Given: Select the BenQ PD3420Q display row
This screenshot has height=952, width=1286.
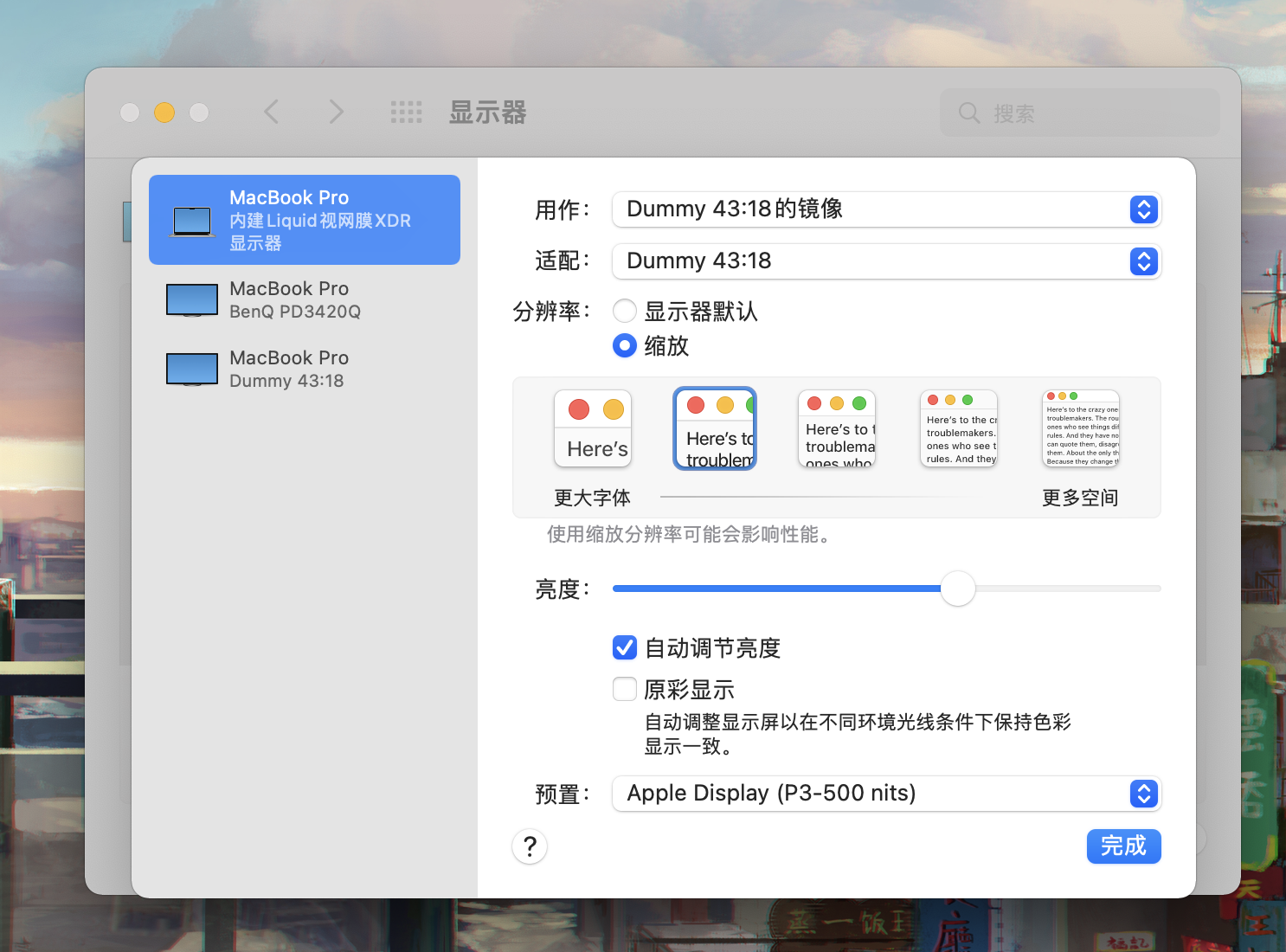Looking at the screenshot, I should click(x=305, y=299).
